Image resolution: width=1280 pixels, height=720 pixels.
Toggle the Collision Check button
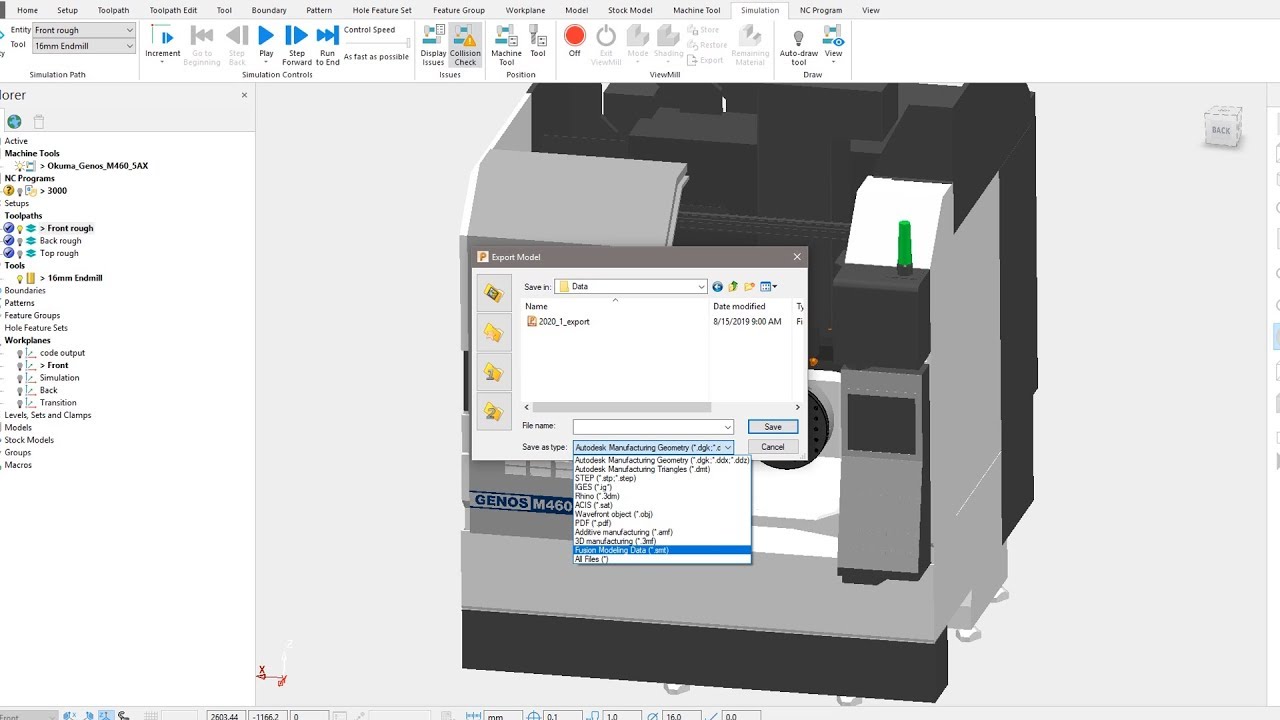coord(465,45)
